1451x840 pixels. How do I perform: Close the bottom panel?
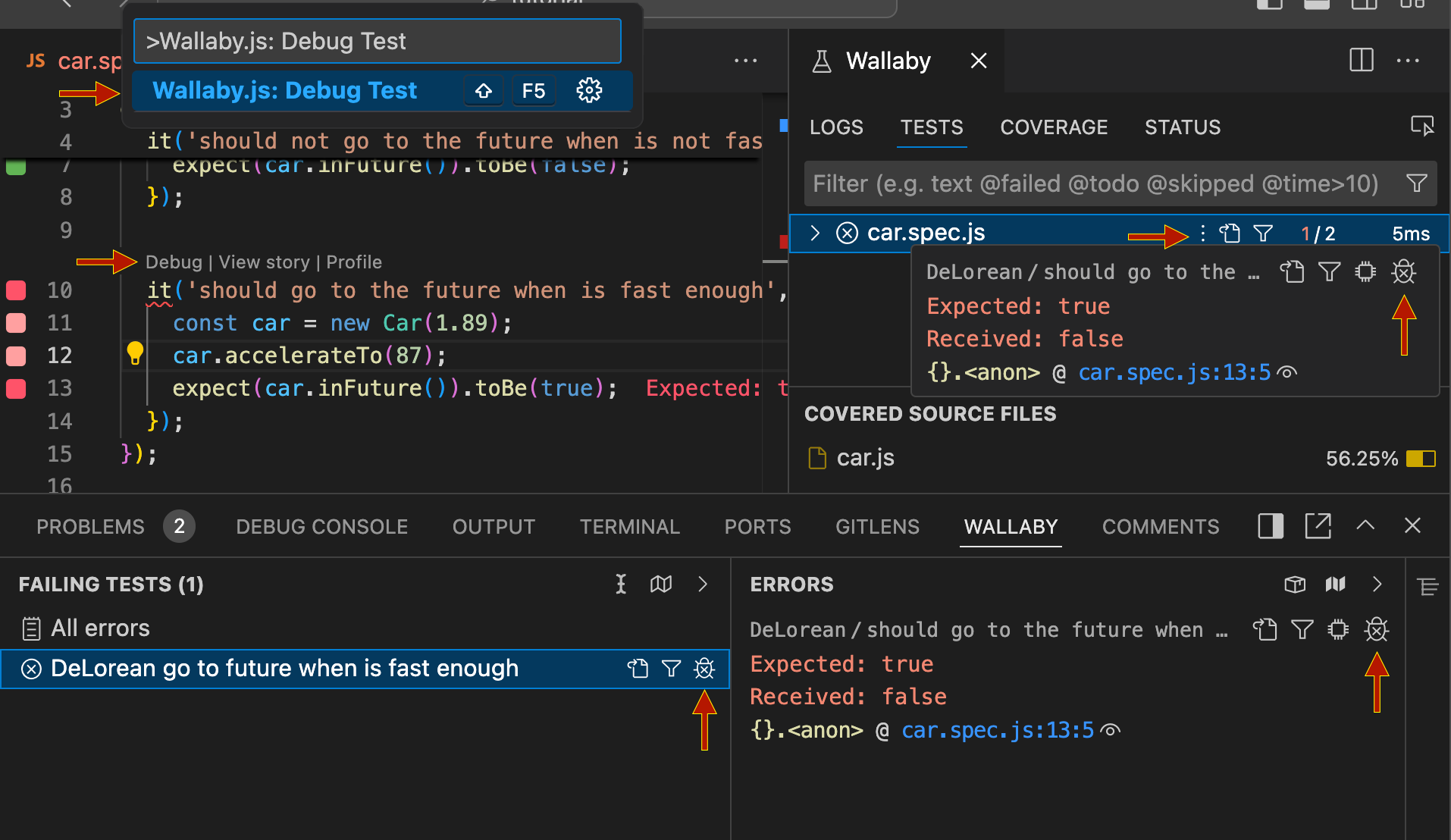pyautogui.click(x=1412, y=525)
